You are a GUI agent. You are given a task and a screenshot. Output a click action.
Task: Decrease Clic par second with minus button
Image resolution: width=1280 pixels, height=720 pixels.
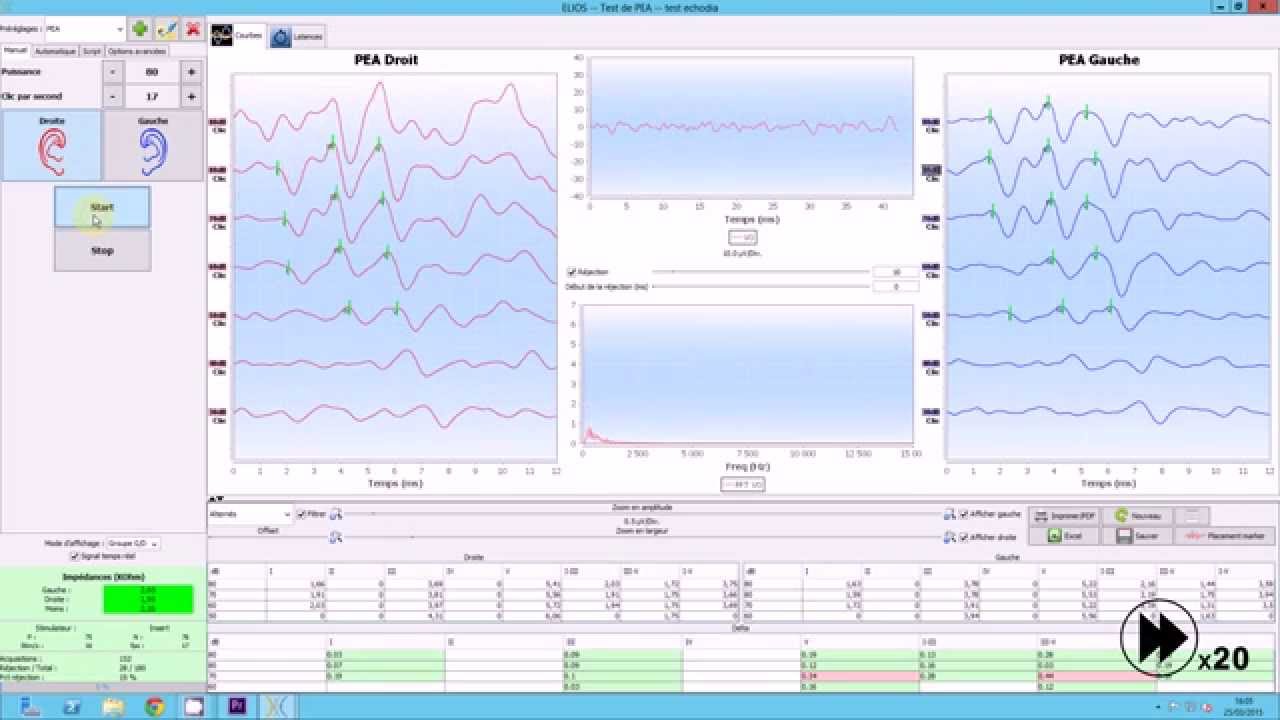[x=113, y=96]
